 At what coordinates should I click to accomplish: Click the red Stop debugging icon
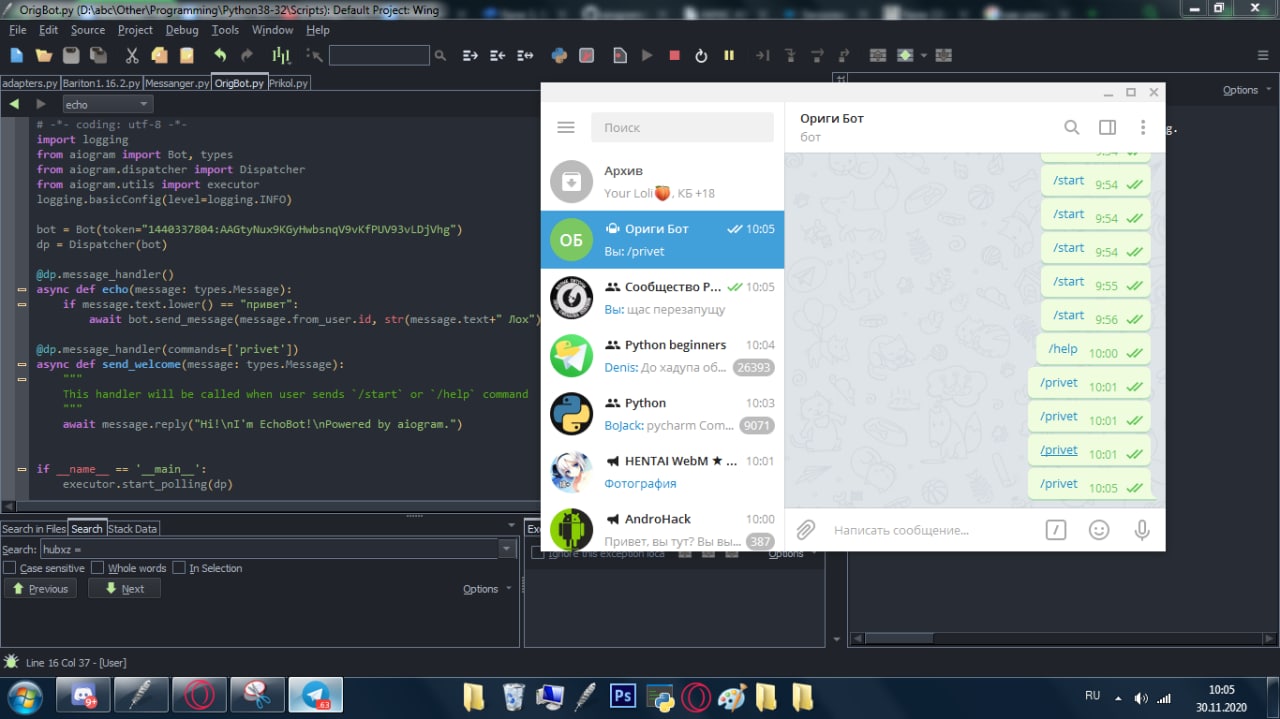pos(674,56)
